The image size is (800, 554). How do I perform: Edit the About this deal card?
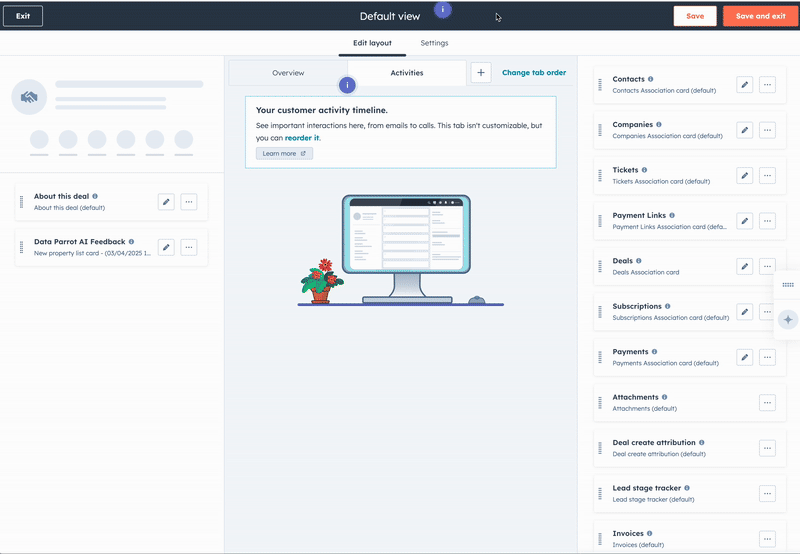166,202
